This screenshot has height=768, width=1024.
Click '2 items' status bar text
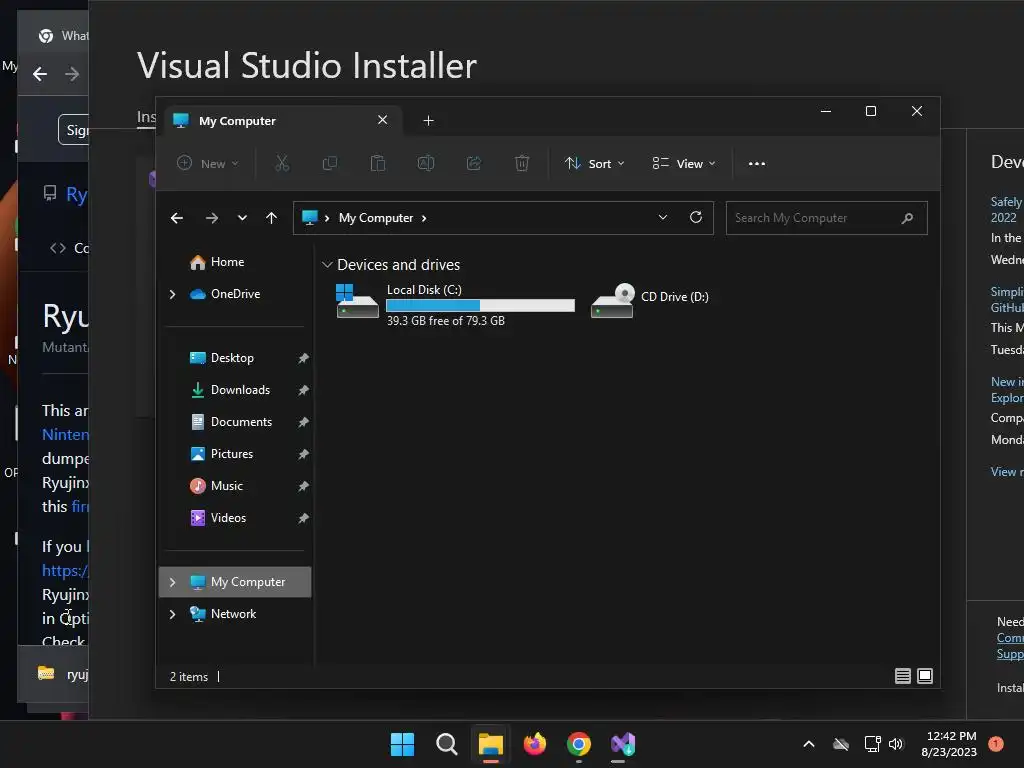click(x=189, y=677)
